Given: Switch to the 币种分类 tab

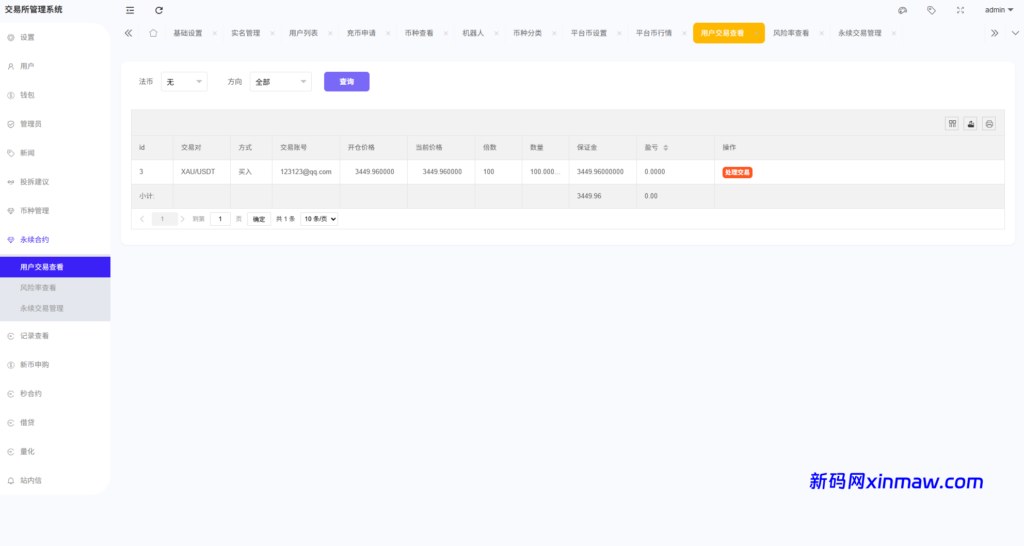Looking at the screenshot, I should click(x=527, y=33).
